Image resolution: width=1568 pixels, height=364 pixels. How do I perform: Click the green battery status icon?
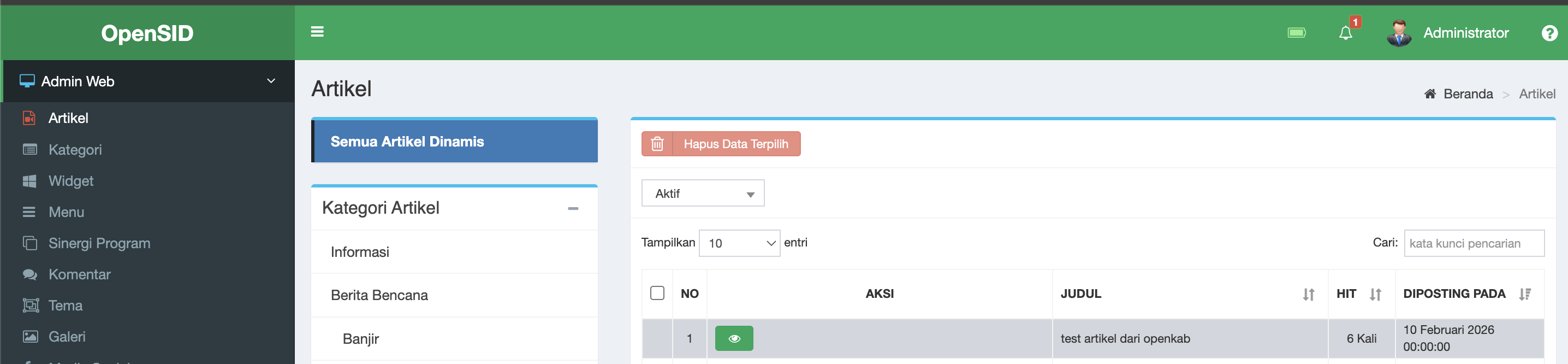coord(1296,33)
